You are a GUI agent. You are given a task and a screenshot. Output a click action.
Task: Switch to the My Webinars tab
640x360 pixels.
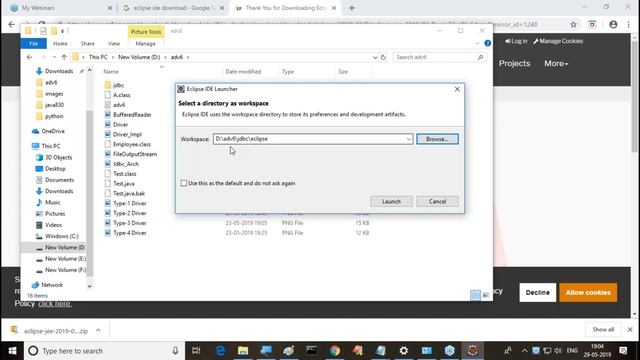tap(59, 8)
